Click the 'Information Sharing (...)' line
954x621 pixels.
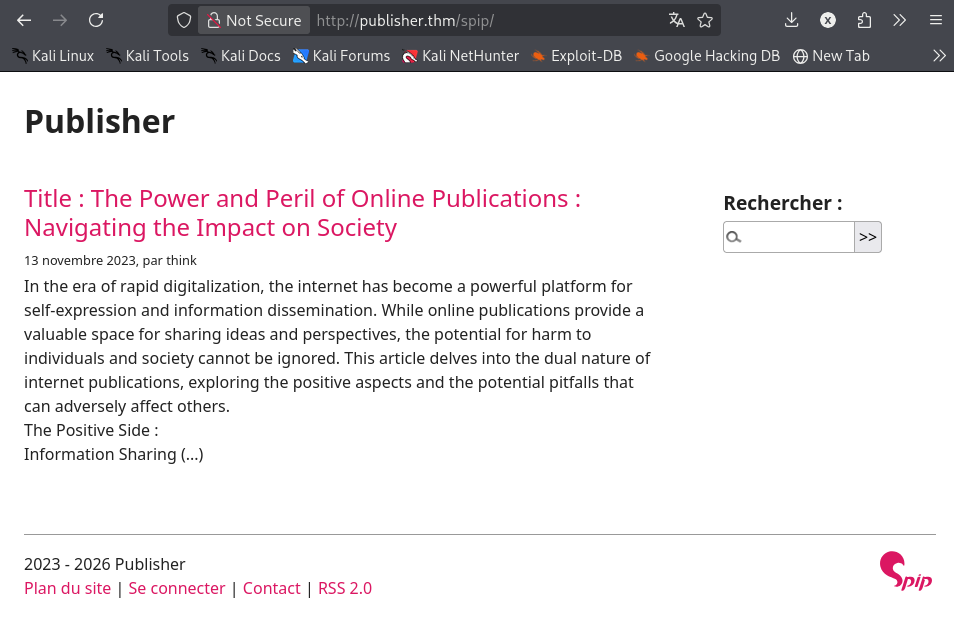pos(114,454)
